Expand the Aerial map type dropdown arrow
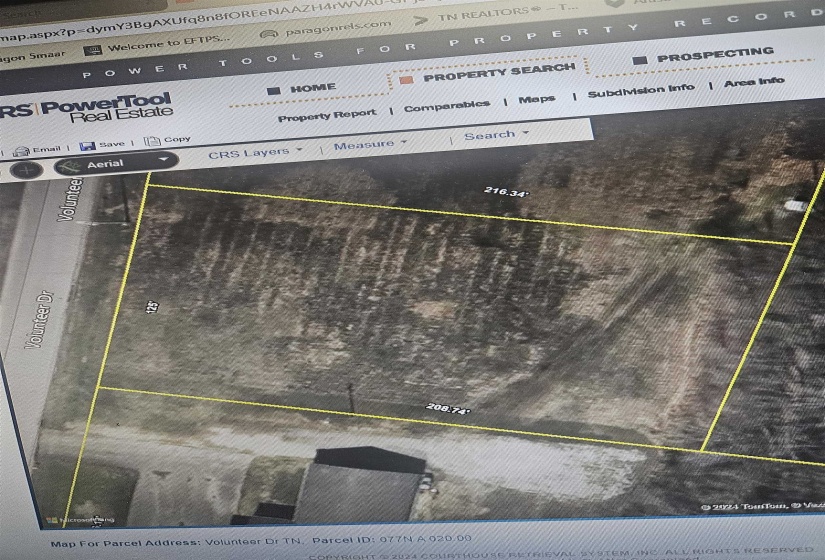The height and width of the screenshot is (560, 825). point(163,159)
